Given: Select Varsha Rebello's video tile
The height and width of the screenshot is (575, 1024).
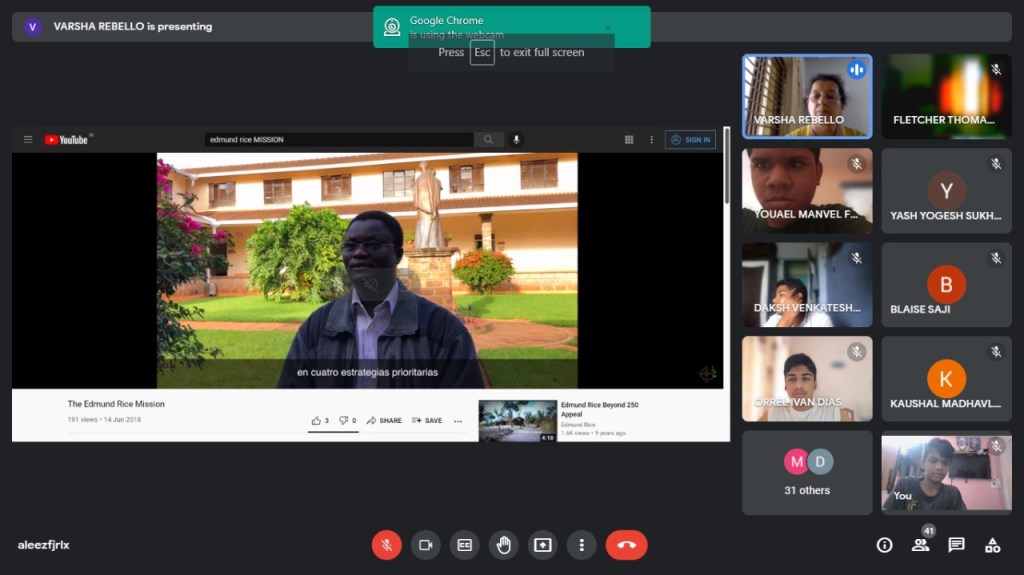Looking at the screenshot, I should (807, 96).
